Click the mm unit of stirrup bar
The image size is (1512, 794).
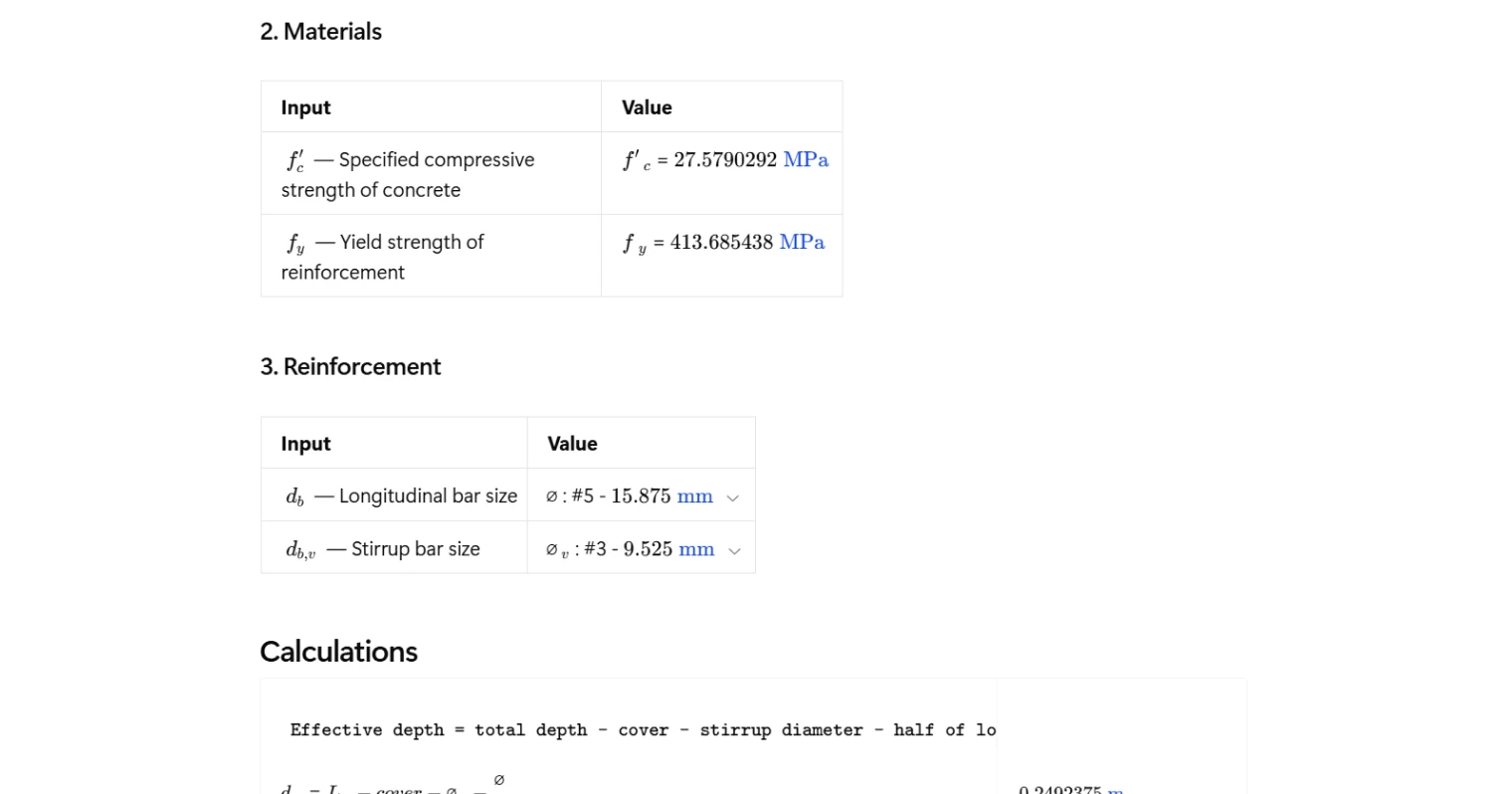pos(696,548)
